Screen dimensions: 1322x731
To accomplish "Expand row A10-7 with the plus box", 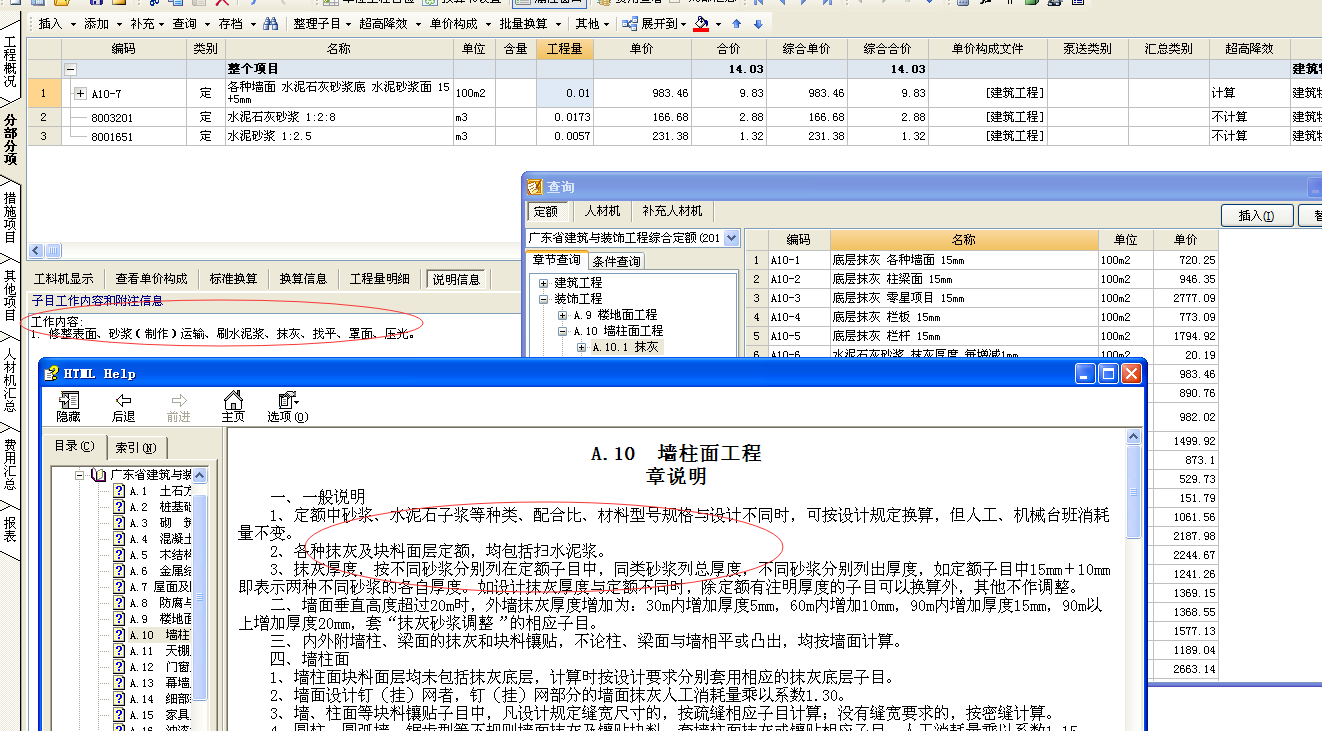I will (x=80, y=94).
